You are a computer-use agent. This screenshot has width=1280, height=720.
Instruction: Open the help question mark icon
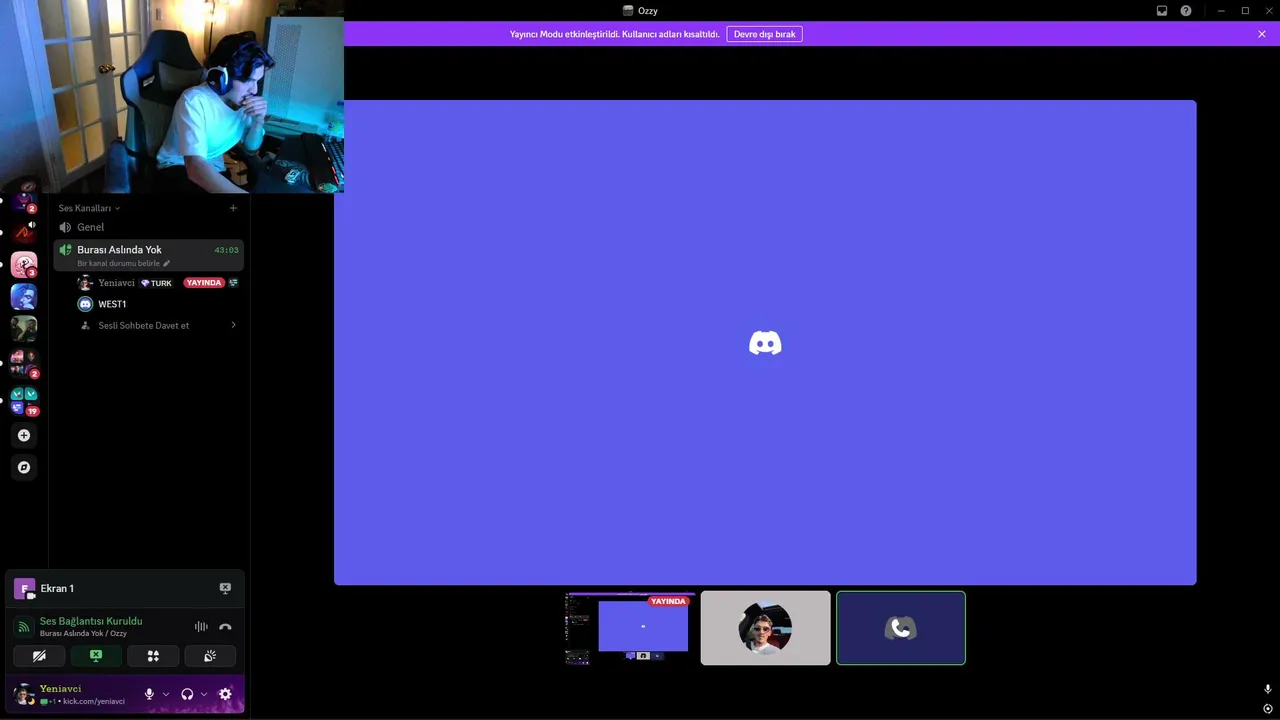(1186, 11)
